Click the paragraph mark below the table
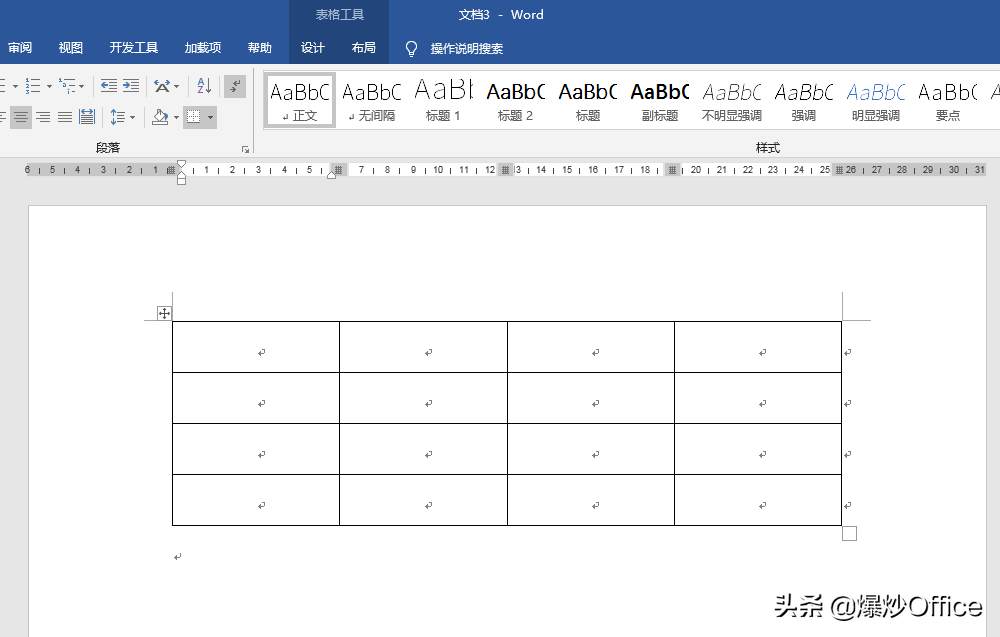 (178, 557)
